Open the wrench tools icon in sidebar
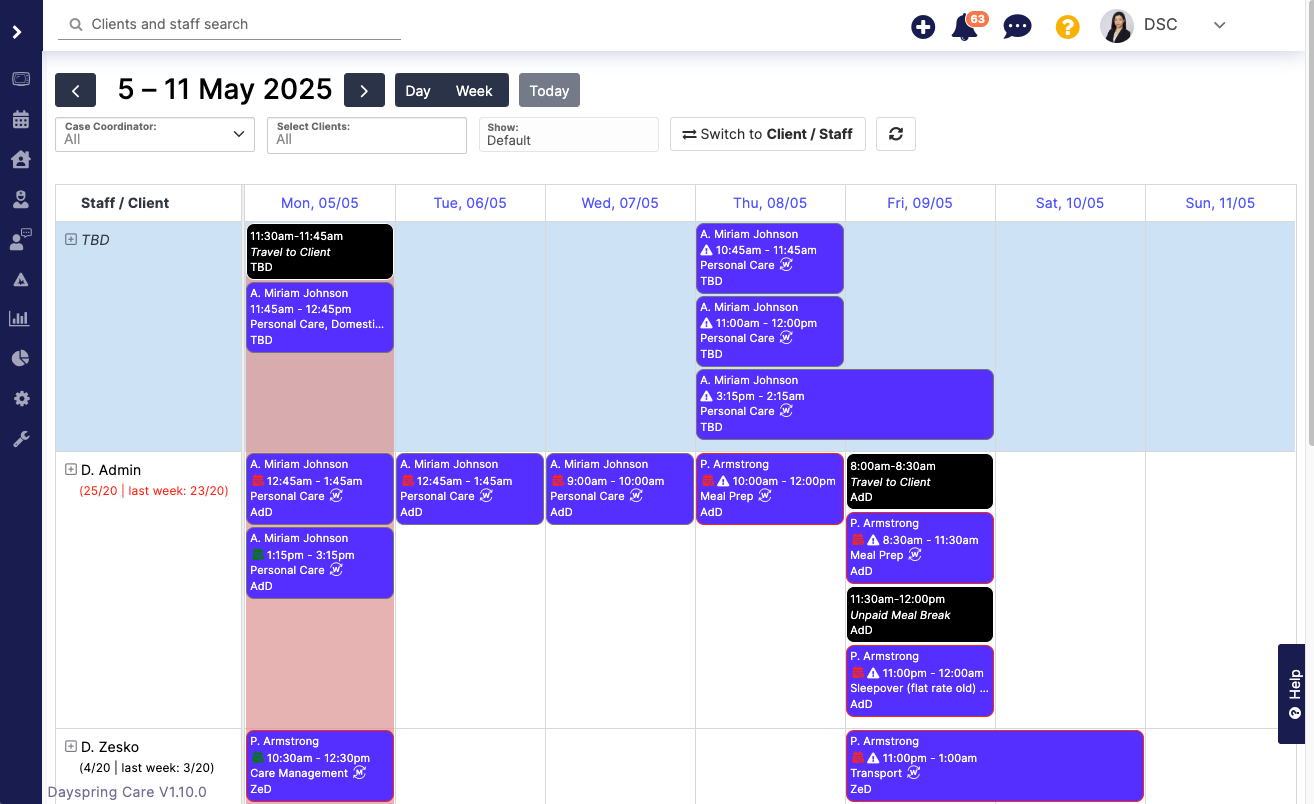Screen dimensions: 1314x804 click(x=21, y=438)
